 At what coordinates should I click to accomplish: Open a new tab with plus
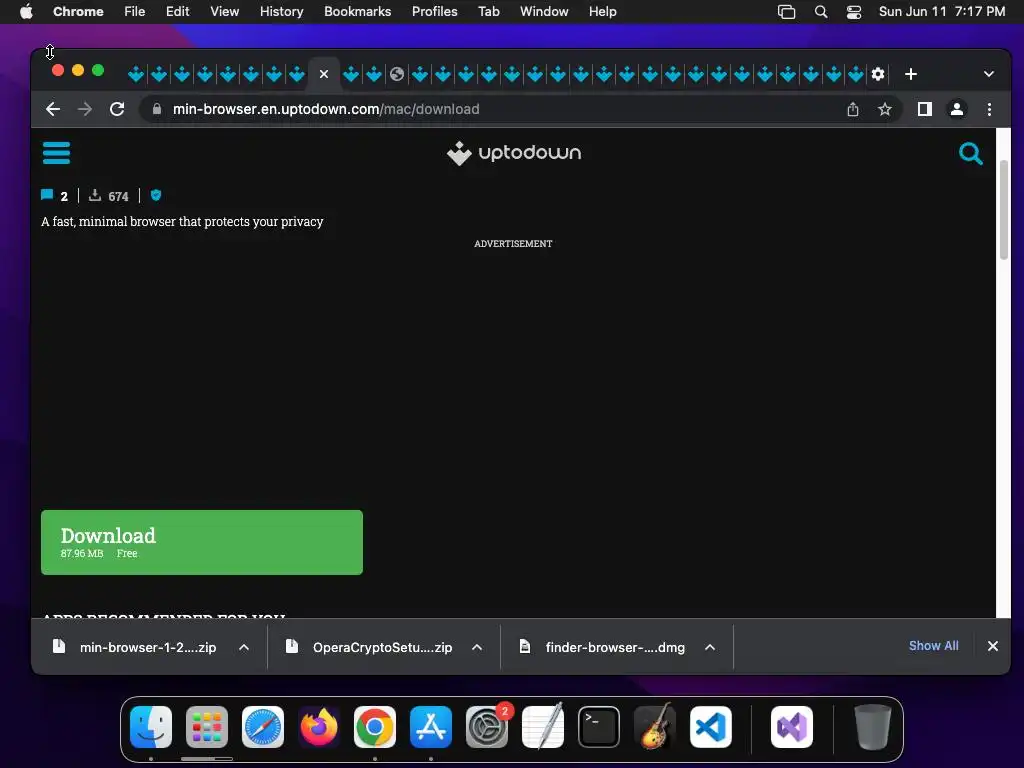[x=911, y=74]
